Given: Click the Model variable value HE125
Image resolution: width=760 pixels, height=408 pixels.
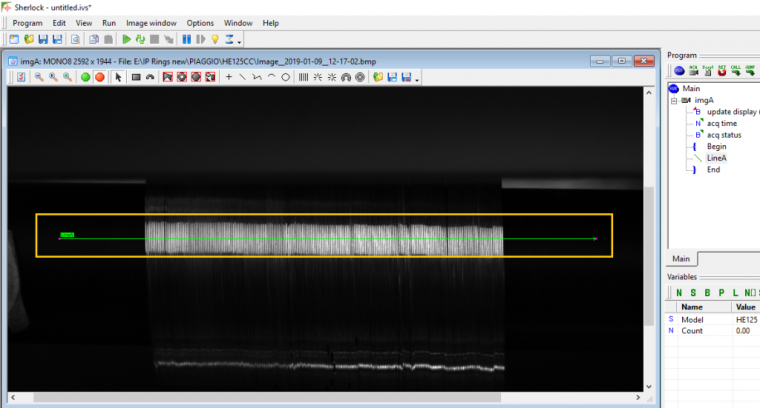Looking at the screenshot, I should (746, 319).
